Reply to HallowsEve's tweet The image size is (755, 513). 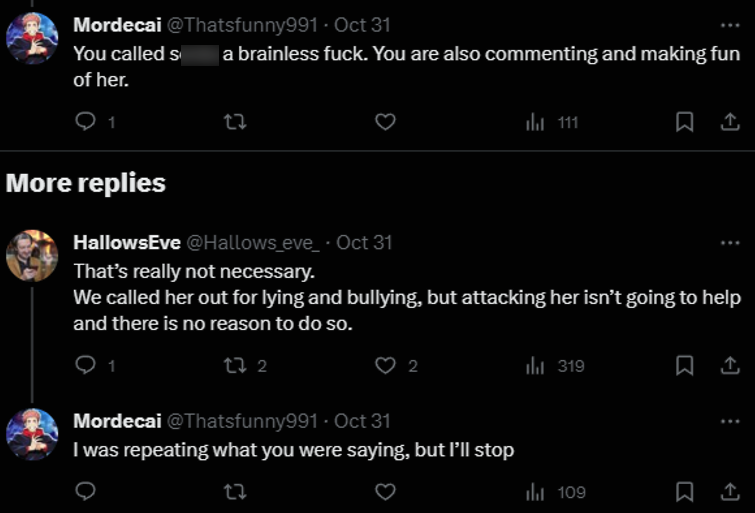87,366
